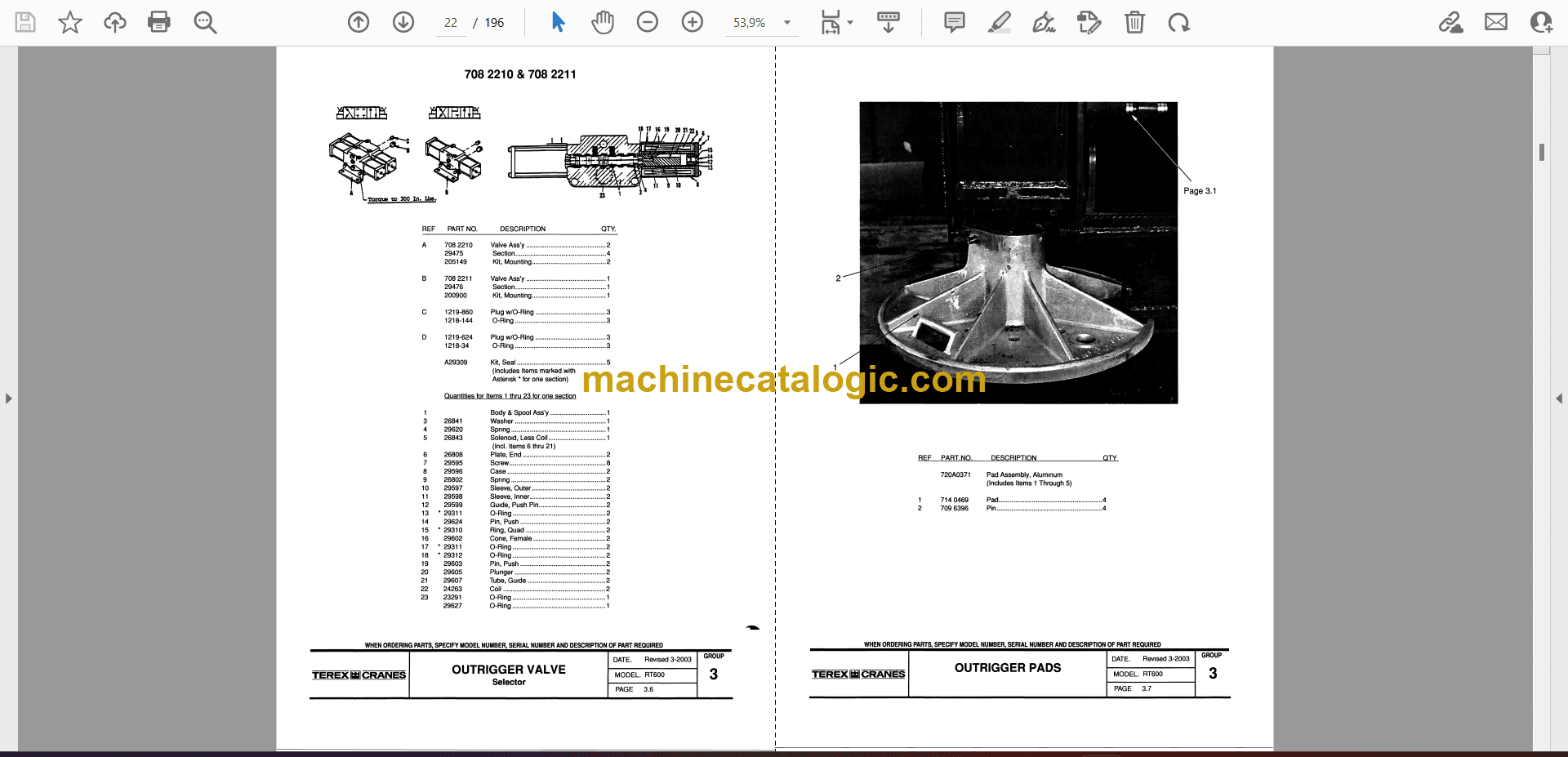Screen dimensions: 1568x757
Task: Open the account sign-in icon
Action: pyautogui.click(x=1541, y=22)
